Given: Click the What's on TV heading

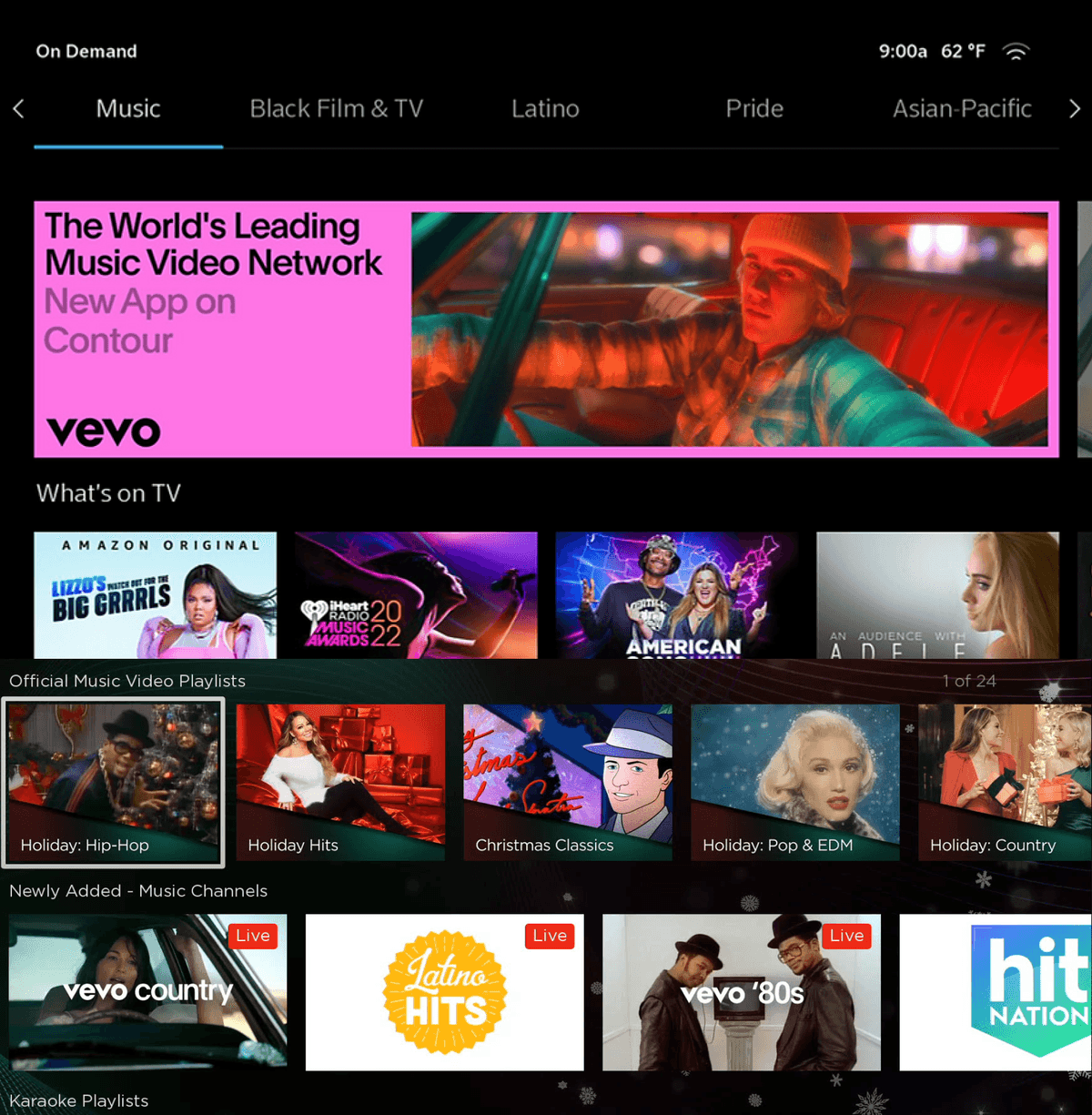Looking at the screenshot, I should (108, 493).
